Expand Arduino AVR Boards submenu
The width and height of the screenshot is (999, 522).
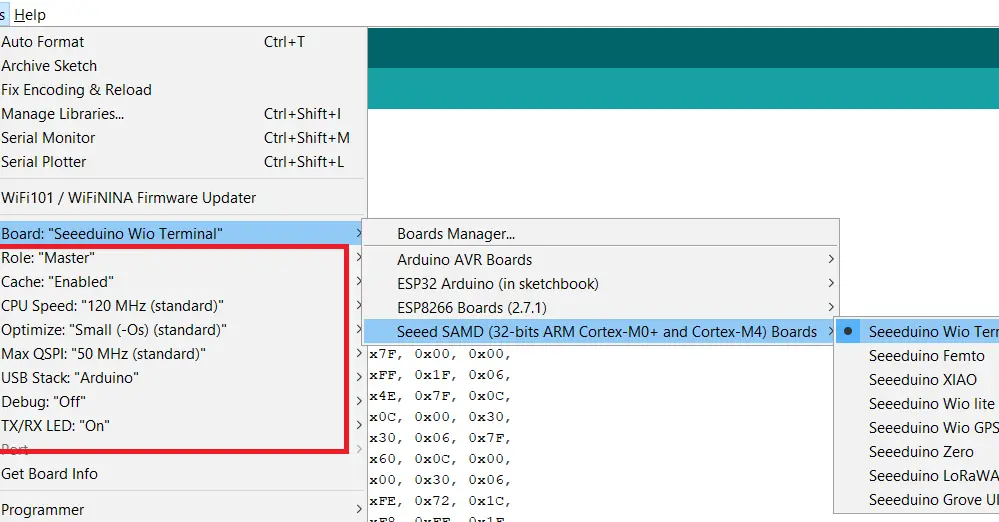click(601, 260)
